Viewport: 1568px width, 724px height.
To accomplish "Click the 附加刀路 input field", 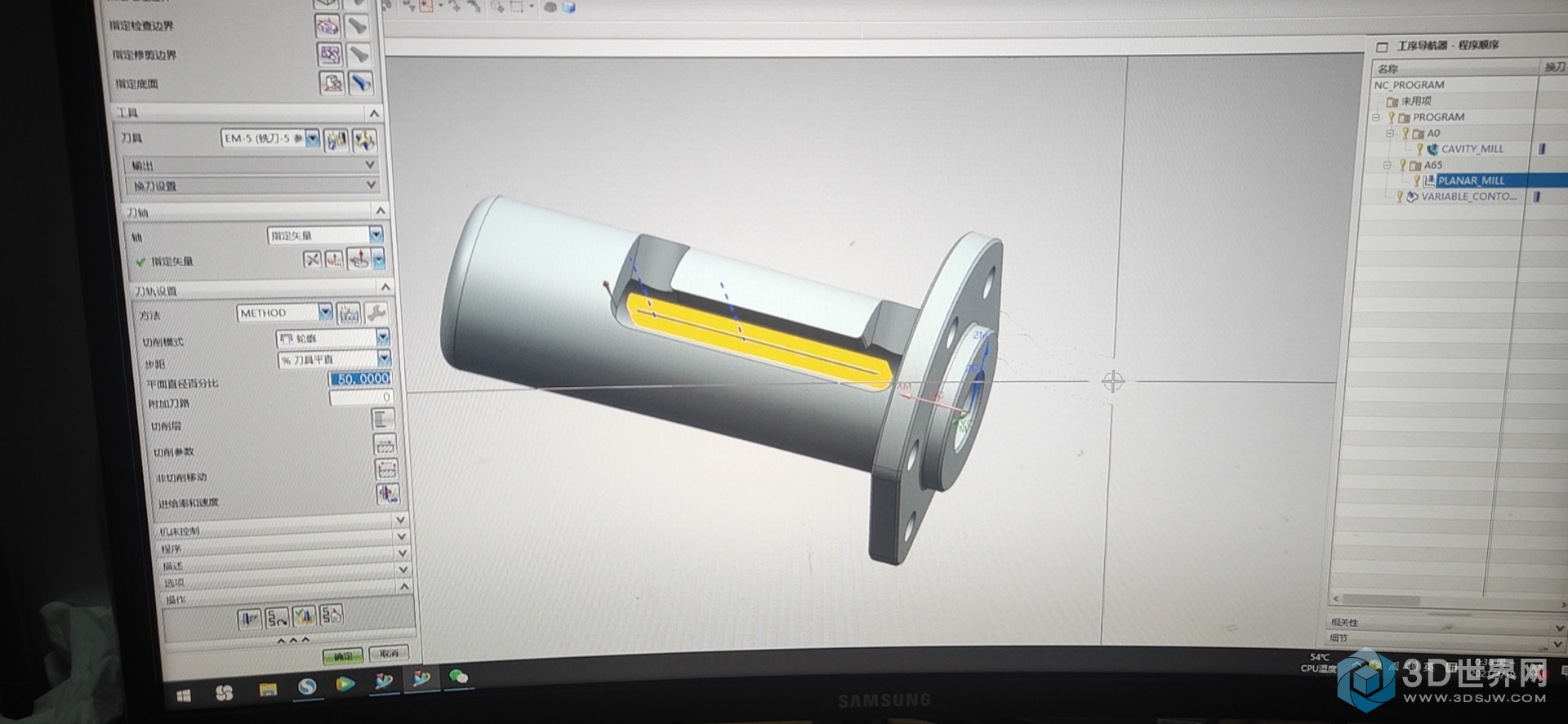I will tap(361, 398).
